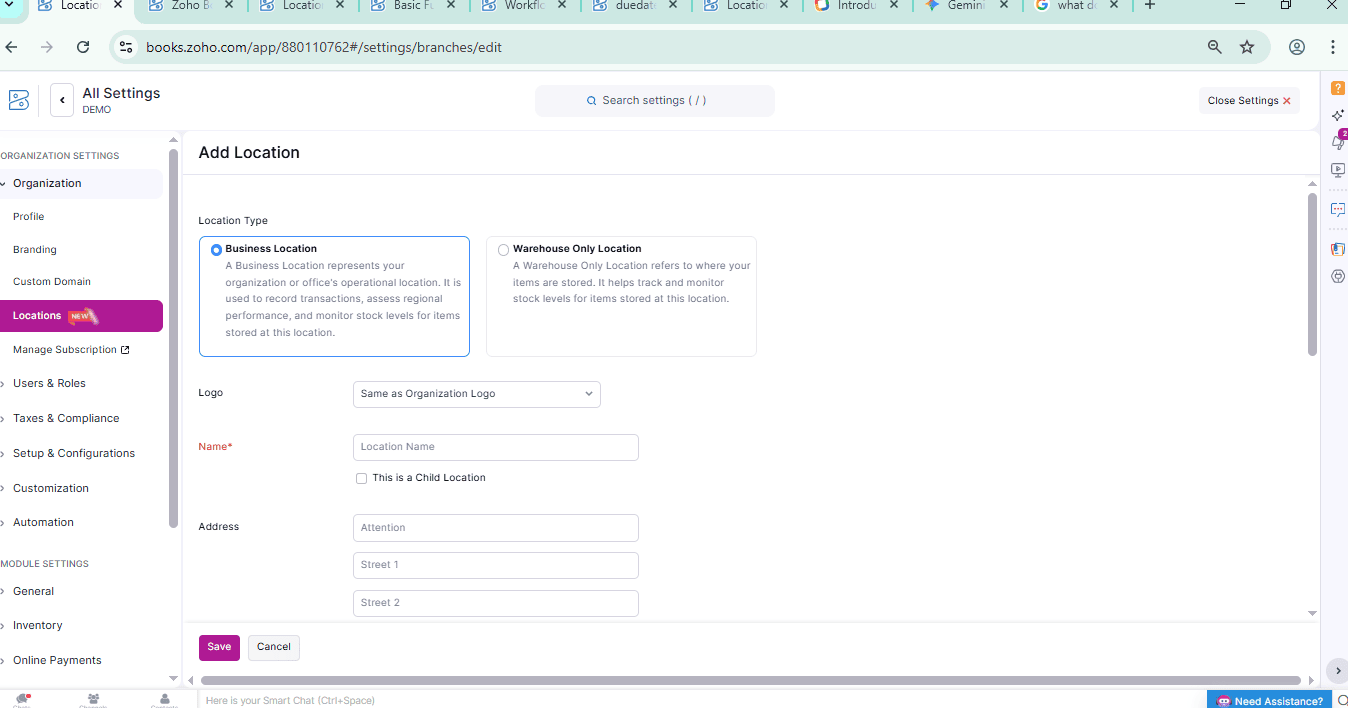Open the orange Help question mark icon
This screenshot has width=1348, height=708.
point(1338,88)
